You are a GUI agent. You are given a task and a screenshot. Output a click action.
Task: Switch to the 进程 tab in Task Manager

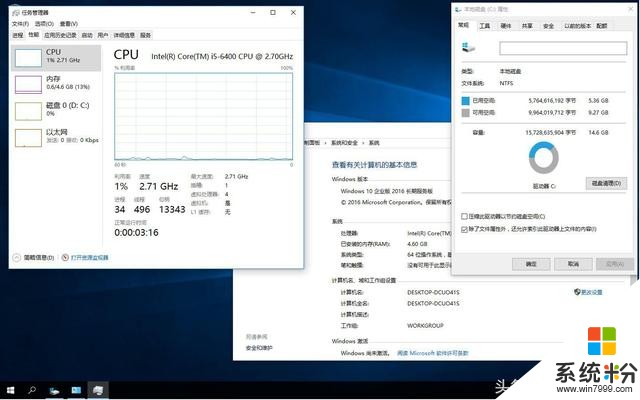18,35
